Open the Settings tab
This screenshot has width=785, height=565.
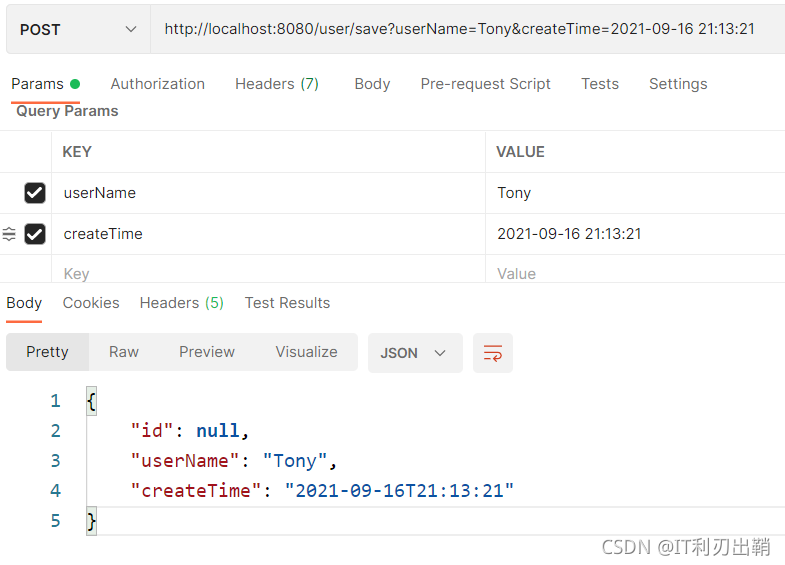click(677, 84)
